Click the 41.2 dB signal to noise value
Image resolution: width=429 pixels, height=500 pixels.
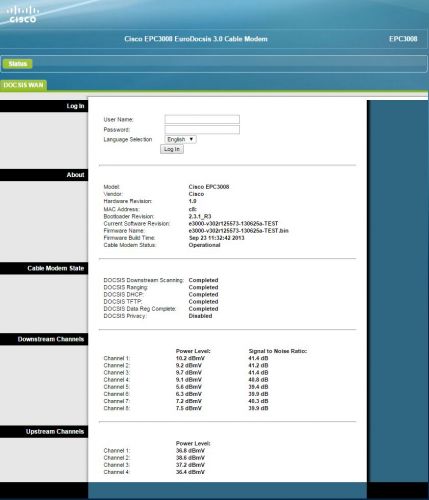tap(258, 365)
